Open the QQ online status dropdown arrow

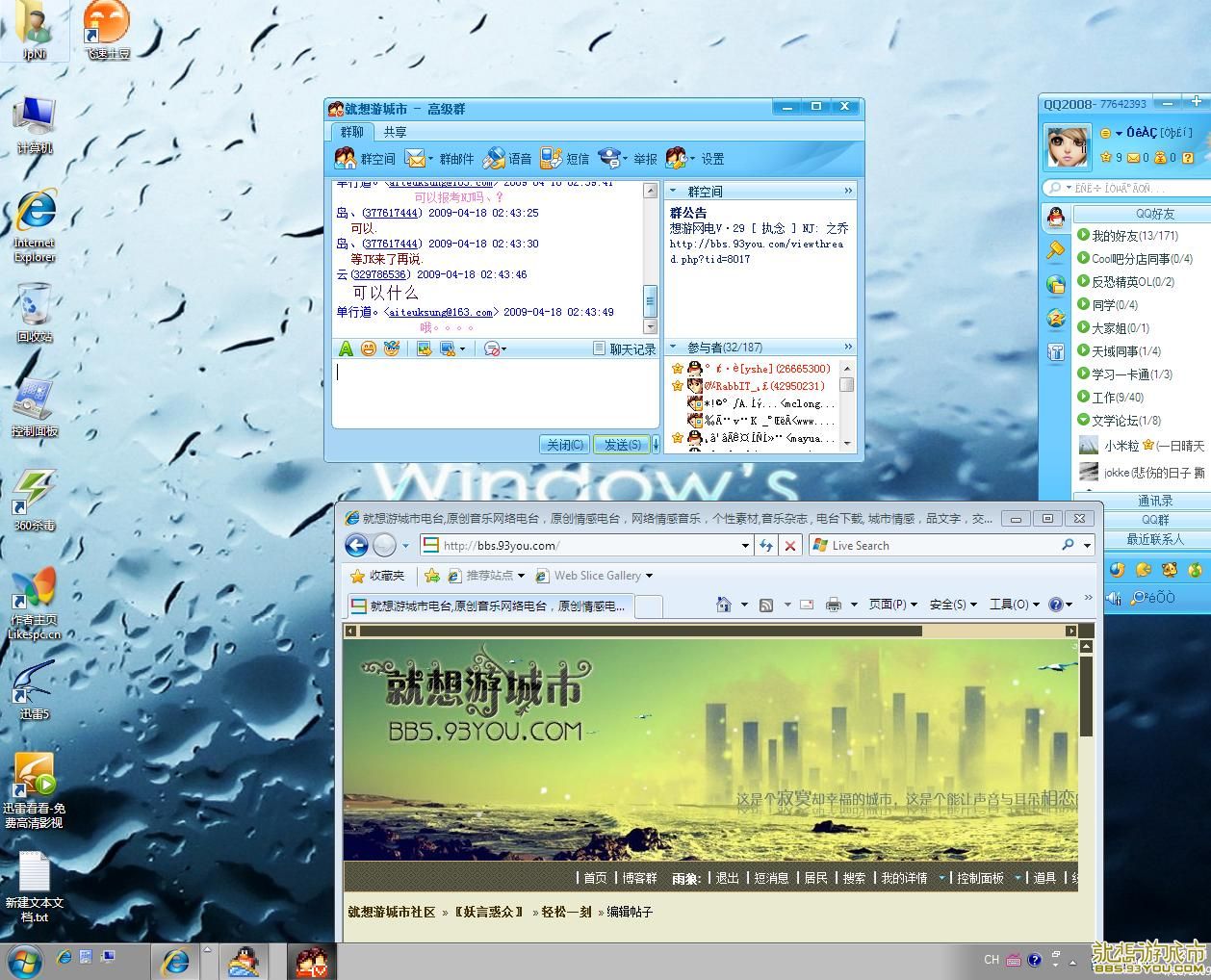click(1119, 133)
